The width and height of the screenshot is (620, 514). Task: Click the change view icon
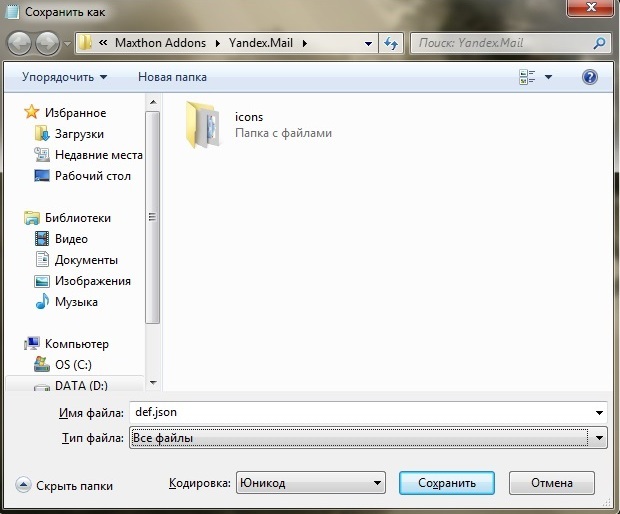pyautogui.click(x=527, y=77)
